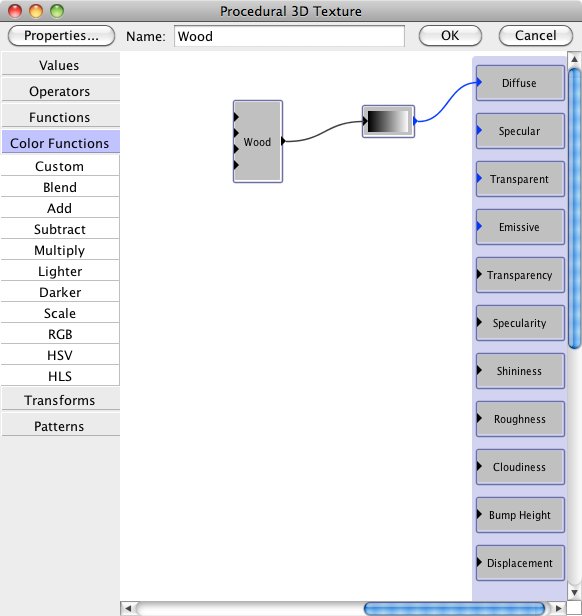Click the Bump Height output module
Image resolution: width=582 pixels, height=616 pixels.
tap(520, 515)
